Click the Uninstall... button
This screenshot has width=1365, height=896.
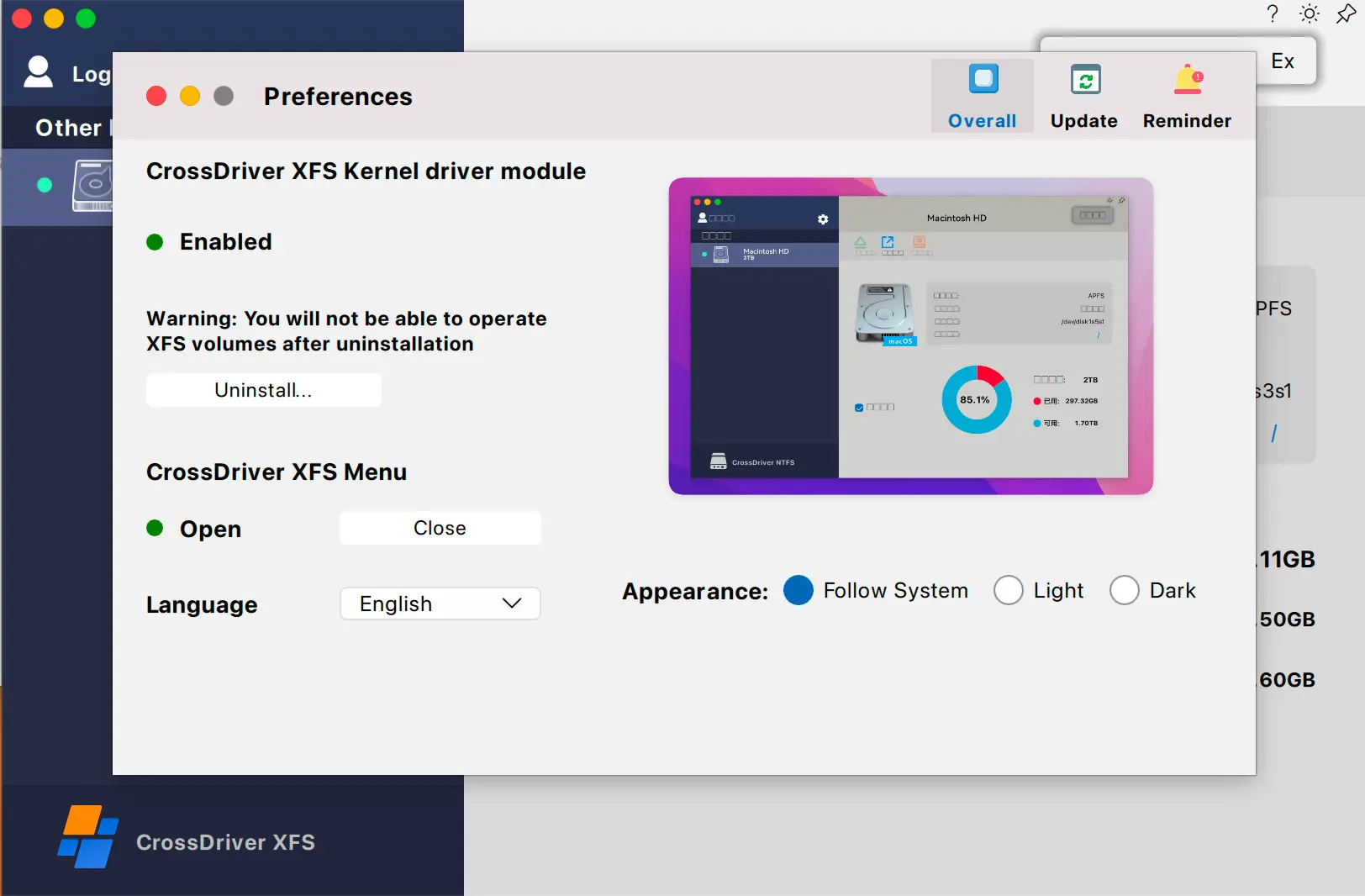pos(264,390)
